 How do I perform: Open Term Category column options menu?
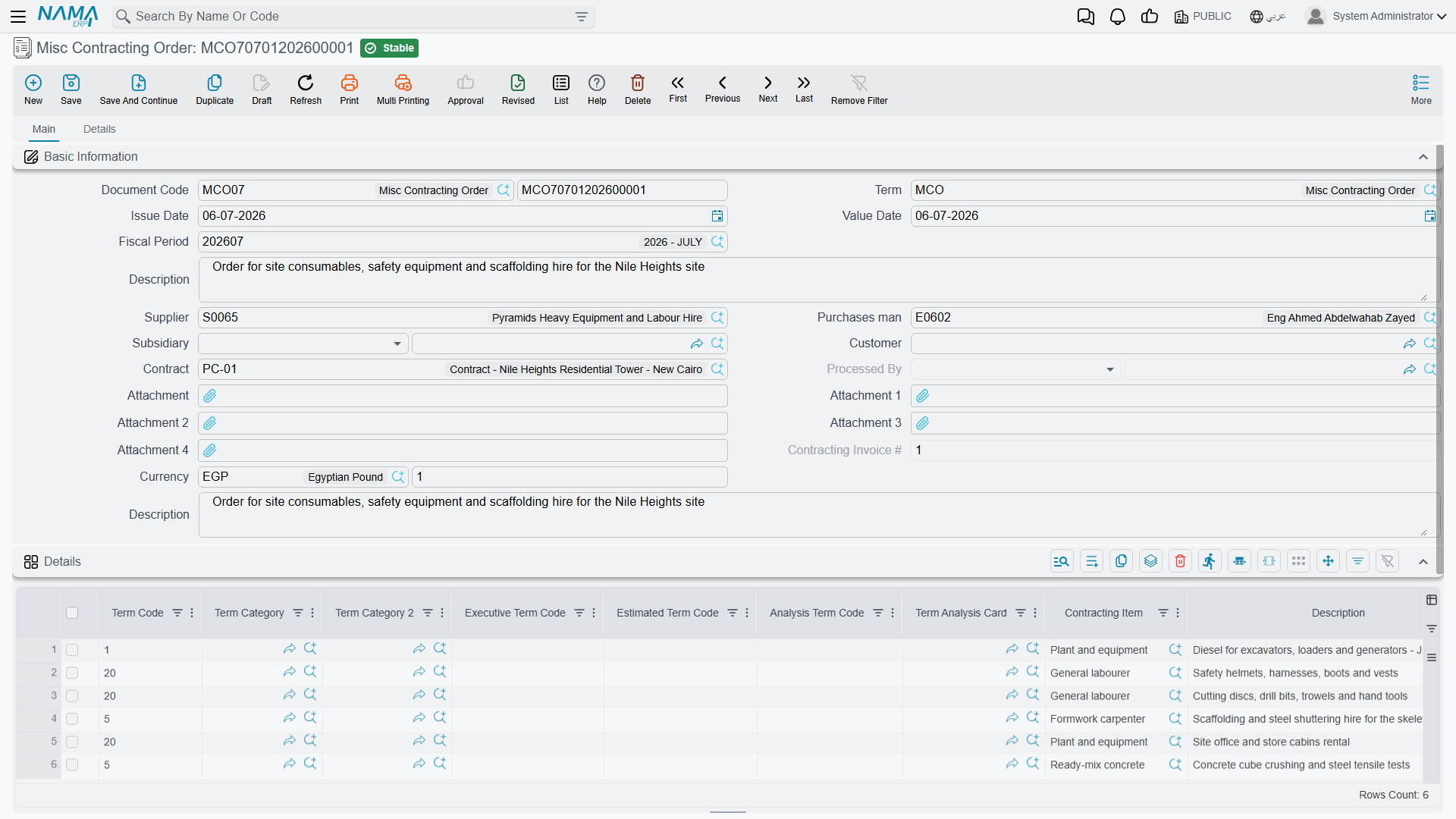tap(312, 613)
